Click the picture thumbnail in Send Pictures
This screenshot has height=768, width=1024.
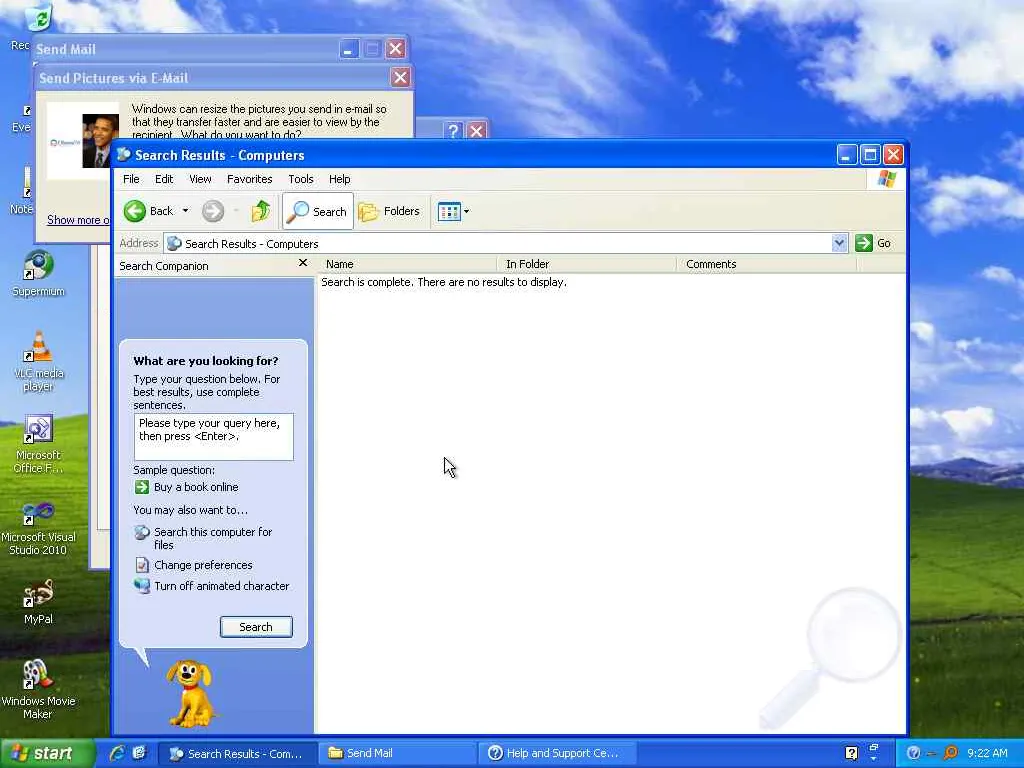pos(83,140)
